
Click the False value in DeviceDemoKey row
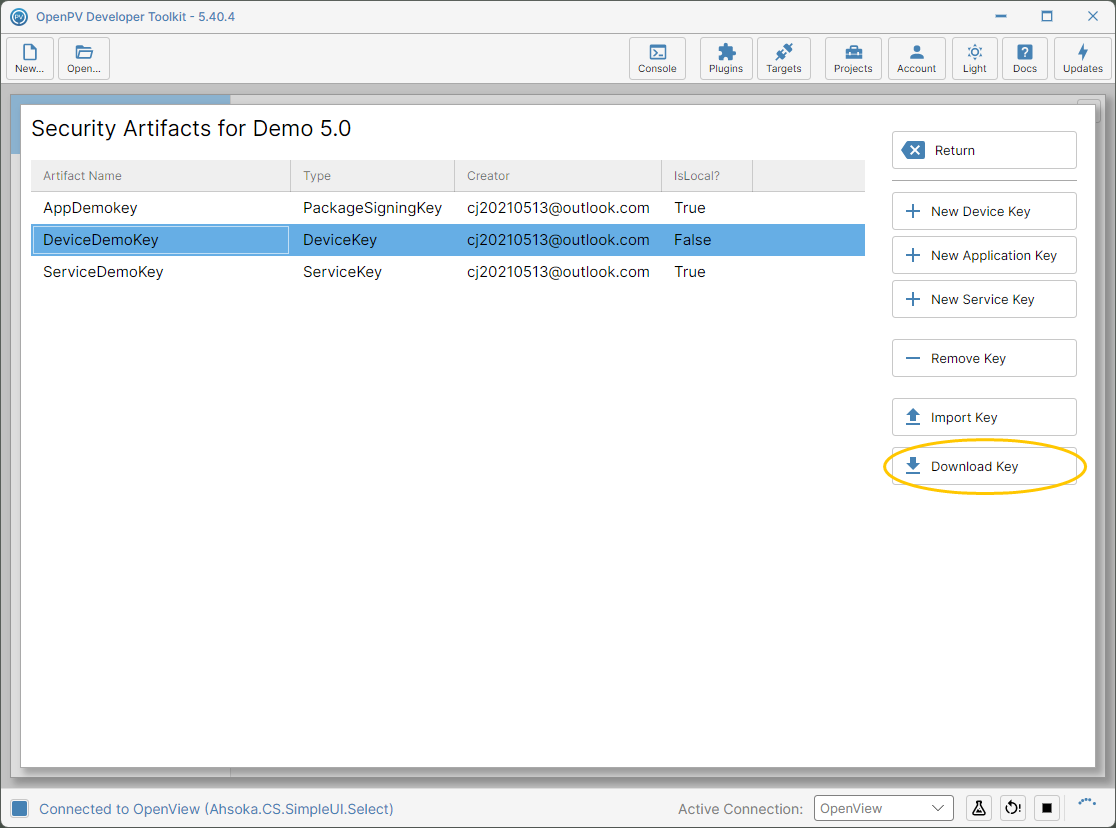693,240
